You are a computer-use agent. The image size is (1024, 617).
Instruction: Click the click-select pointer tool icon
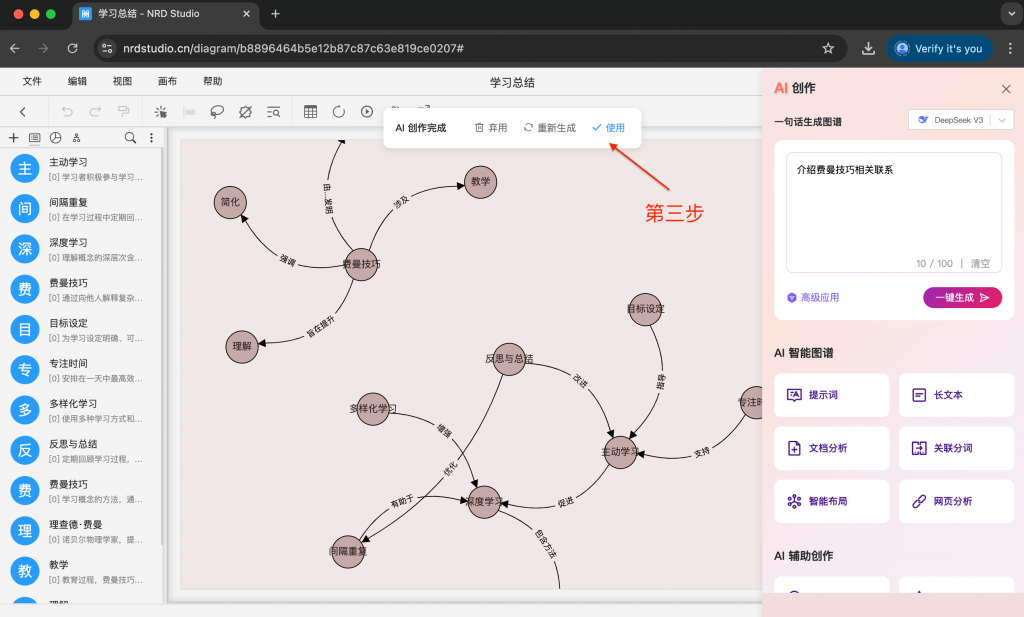tap(160, 112)
